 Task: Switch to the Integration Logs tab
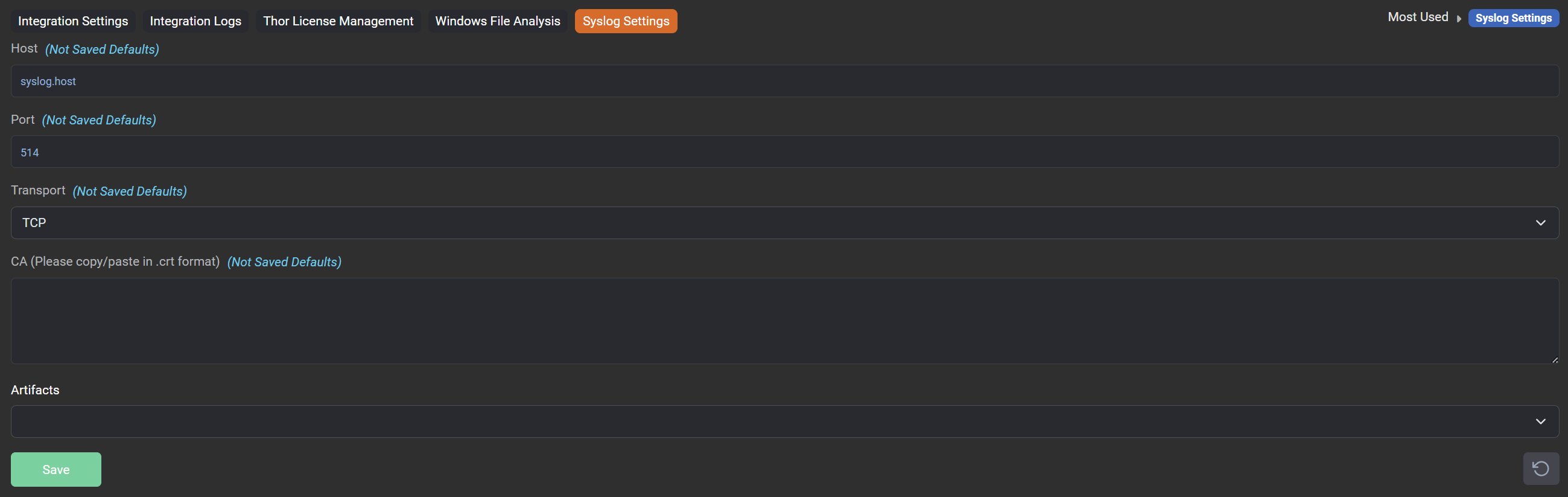click(195, 21)
